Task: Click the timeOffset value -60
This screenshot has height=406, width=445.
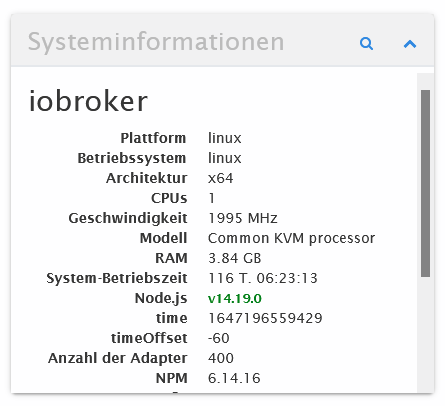Action: 219,338
